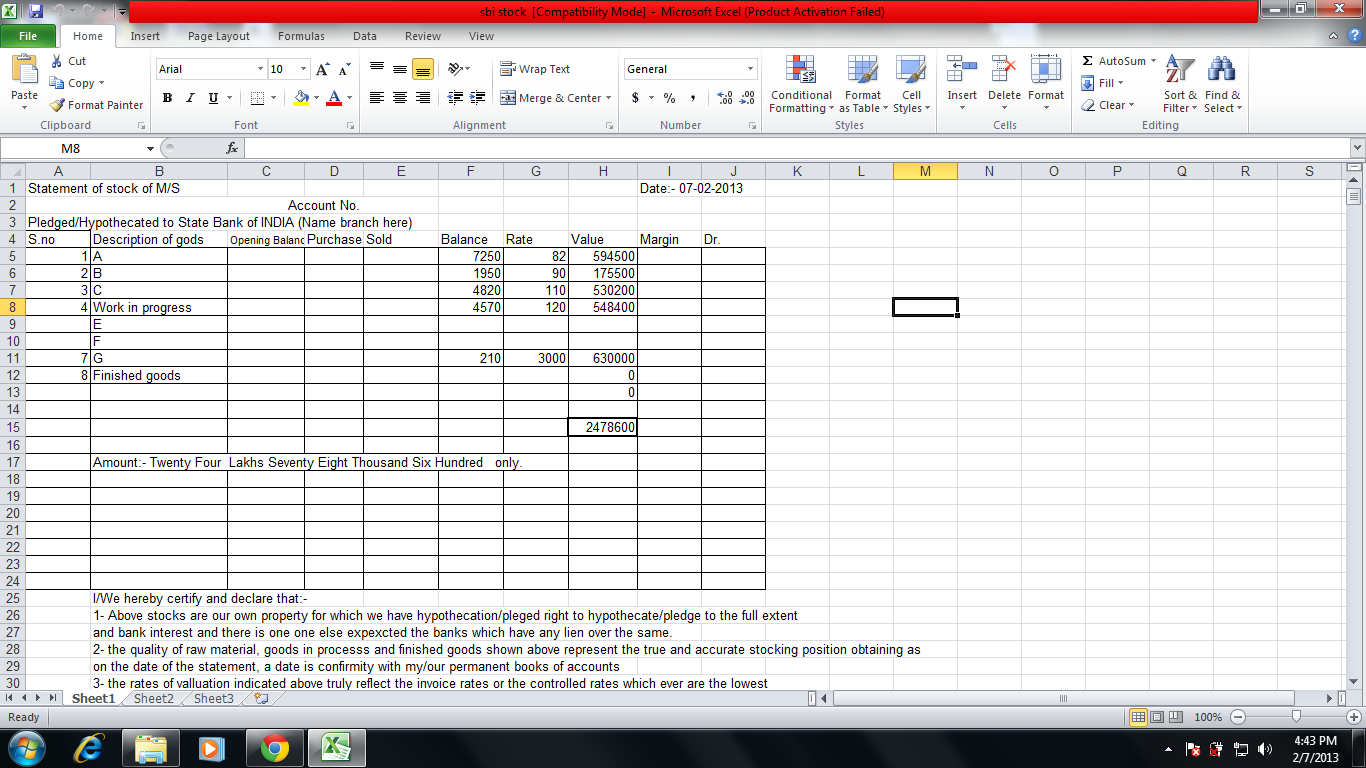This screenshot has width=1366, height=768.
Task: Decrease font size with Shrink Font icon
Action: click(x=344, y=69)
